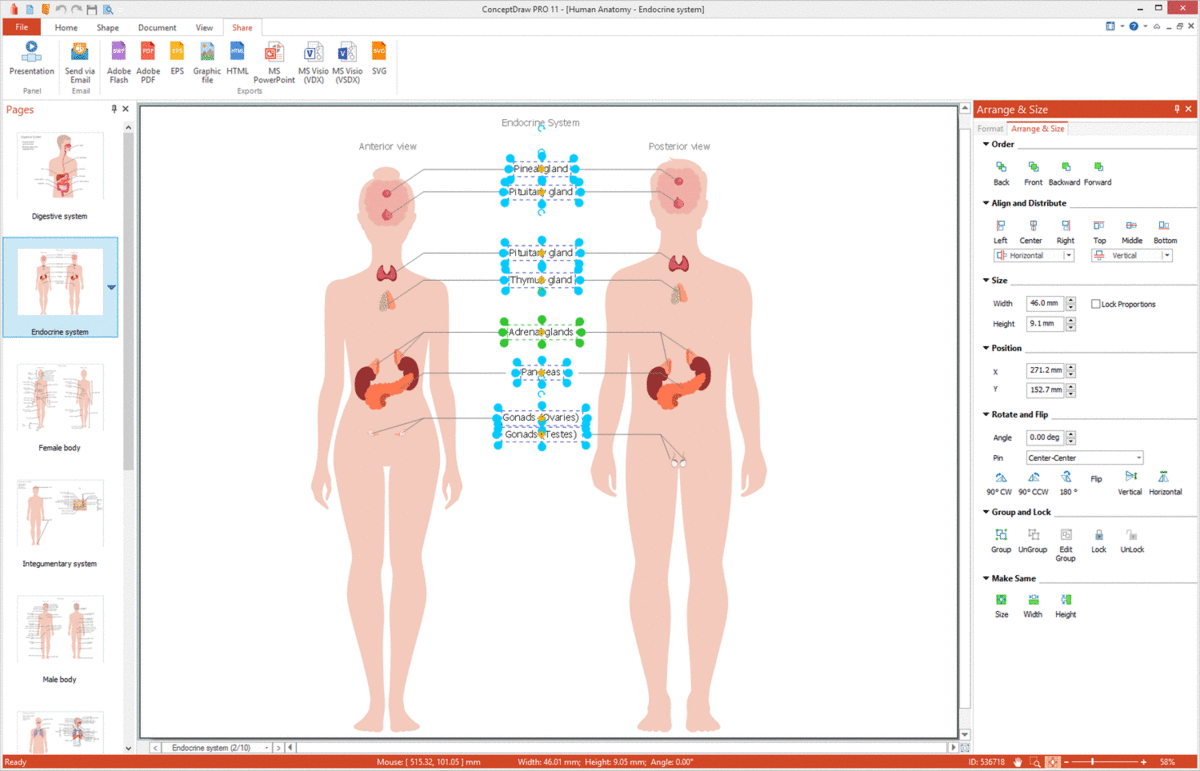Export the diagram as Adobe PDF
Viewport: 1200px width, 771px height.
(x=148, y=60)
